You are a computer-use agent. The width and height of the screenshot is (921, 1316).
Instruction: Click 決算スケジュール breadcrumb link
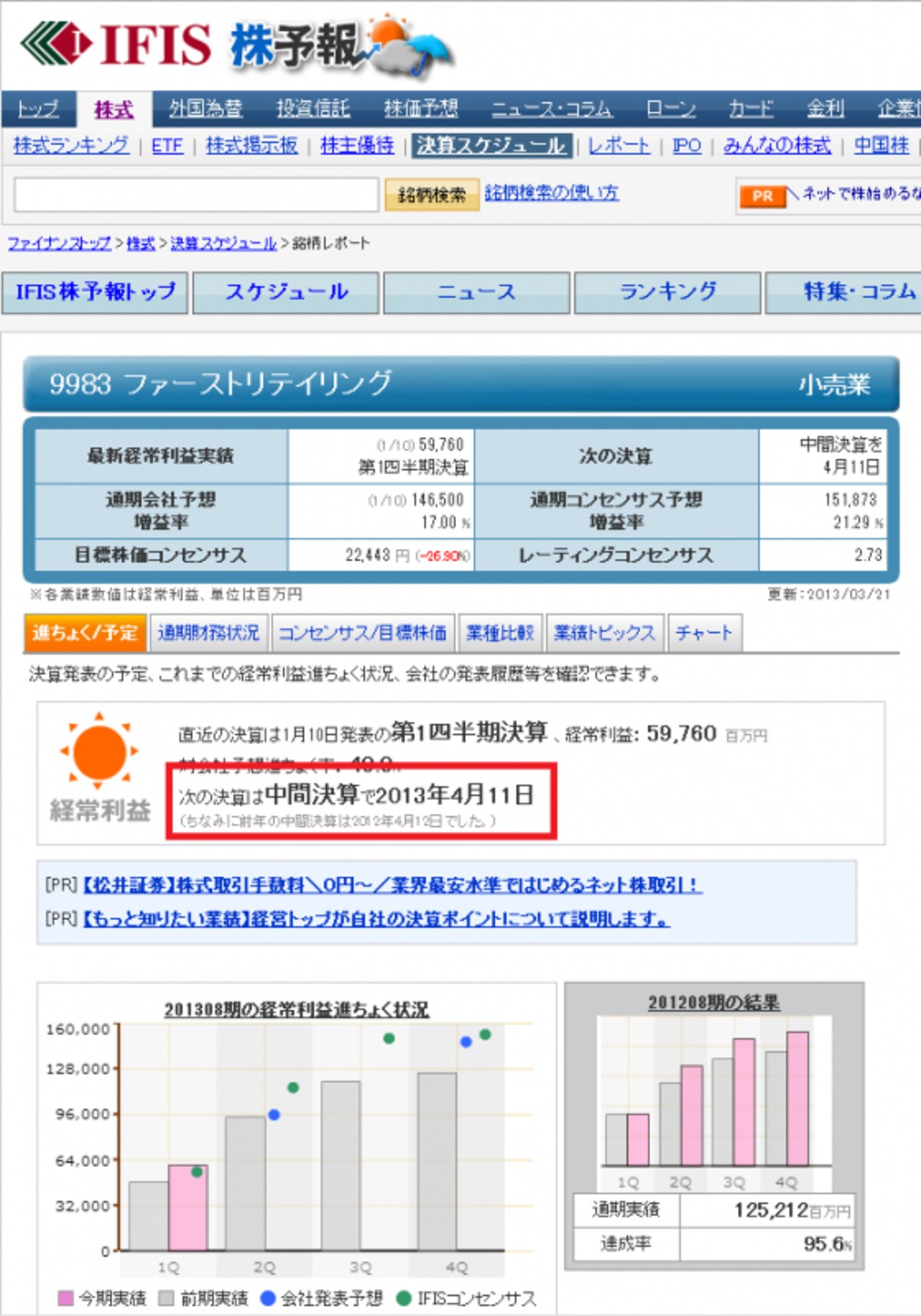point(223,243)
